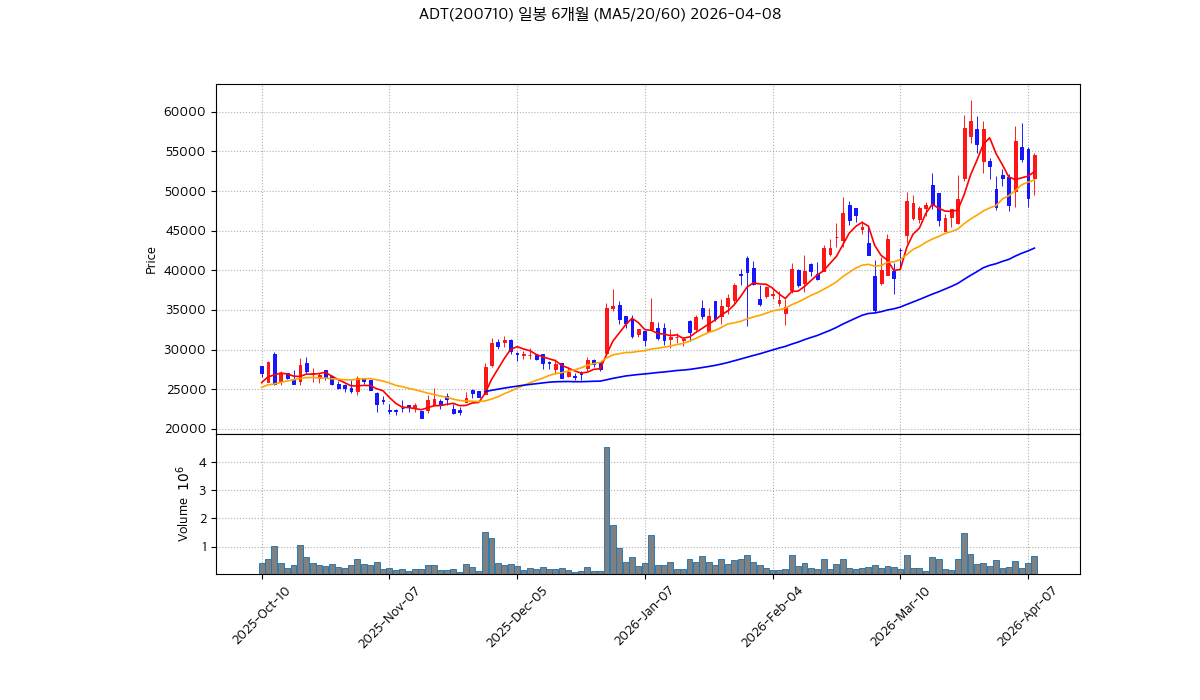Image resolution: width=1200 pixels, height=700 pixels.
Task: Click the 20000 price axis label
Action: click(x=185, y=429)
